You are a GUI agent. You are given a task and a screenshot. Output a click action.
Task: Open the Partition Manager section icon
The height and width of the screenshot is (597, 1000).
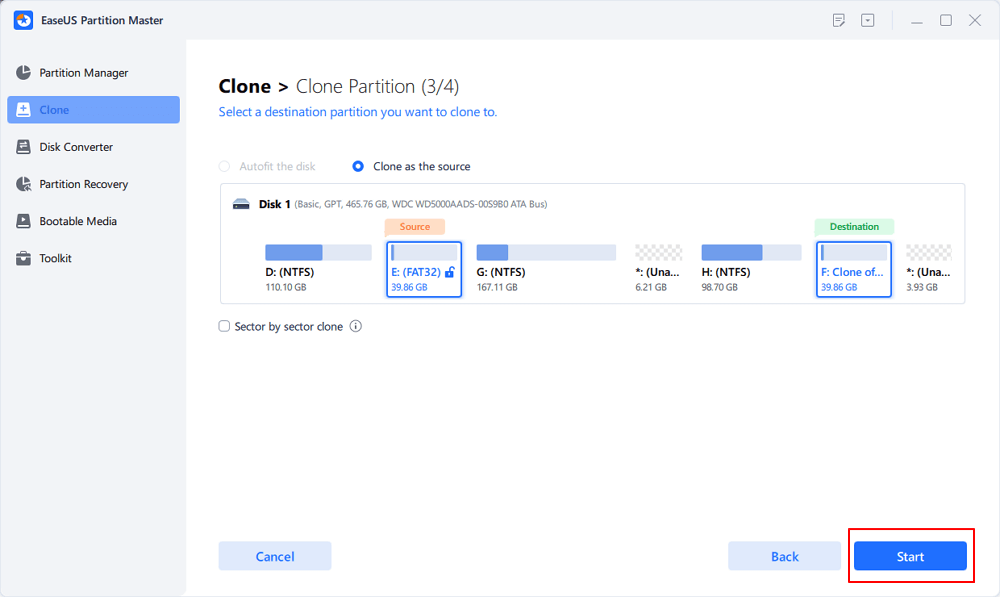[x=24, y=73]
